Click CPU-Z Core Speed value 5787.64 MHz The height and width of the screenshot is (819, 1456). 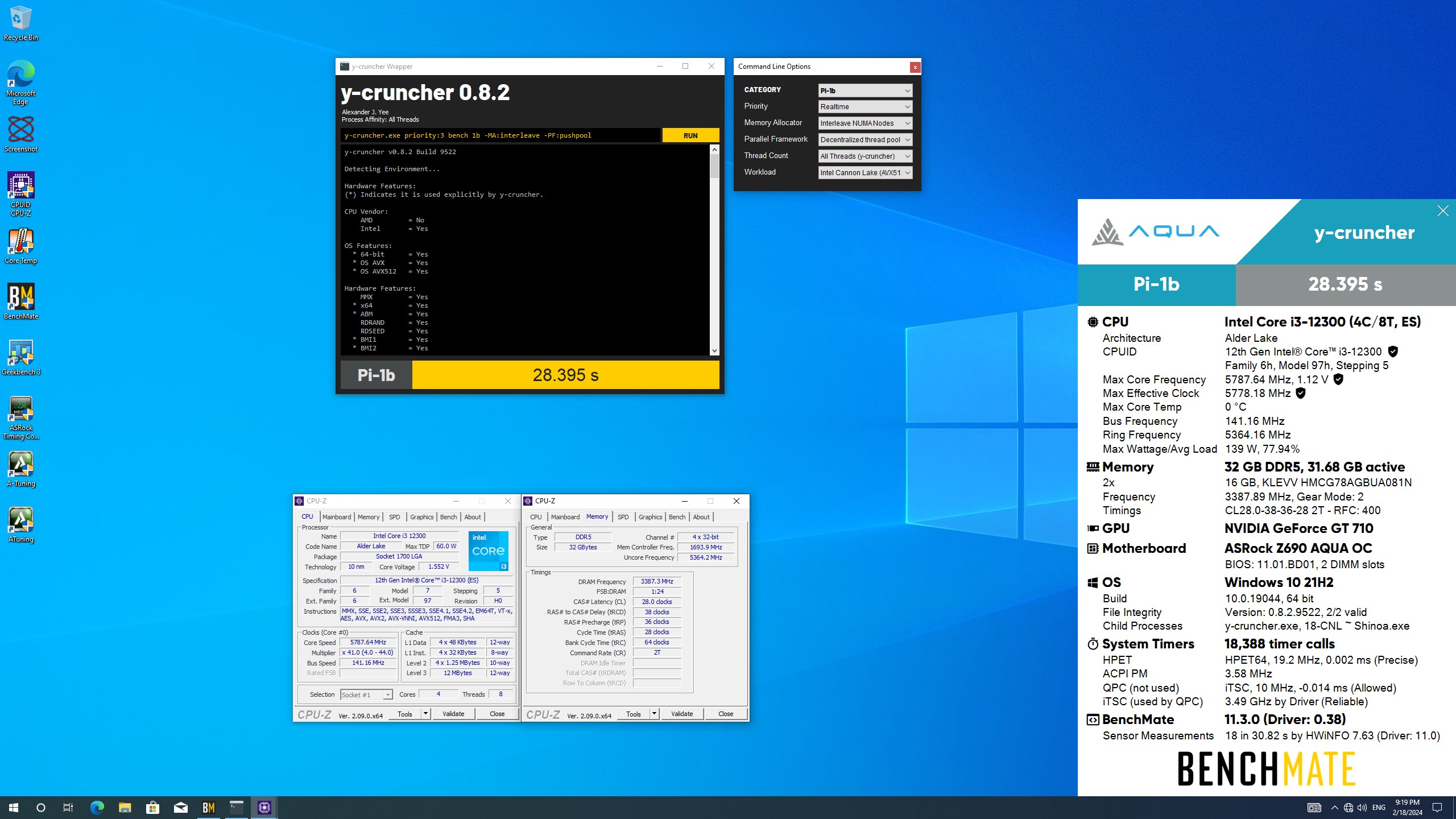pos(368,642)
